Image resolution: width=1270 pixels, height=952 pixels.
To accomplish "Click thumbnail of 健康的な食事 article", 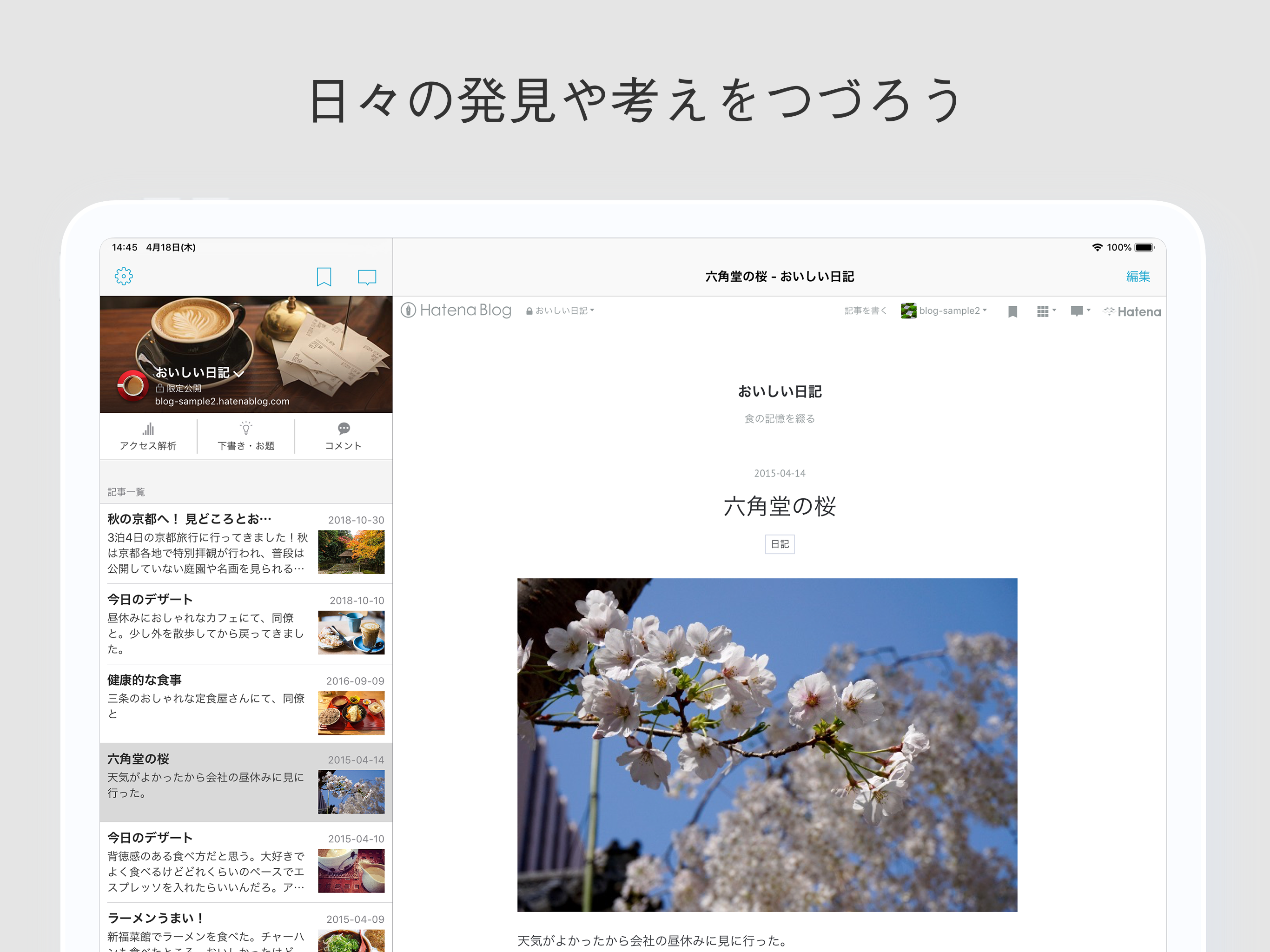I will point(351,713).
